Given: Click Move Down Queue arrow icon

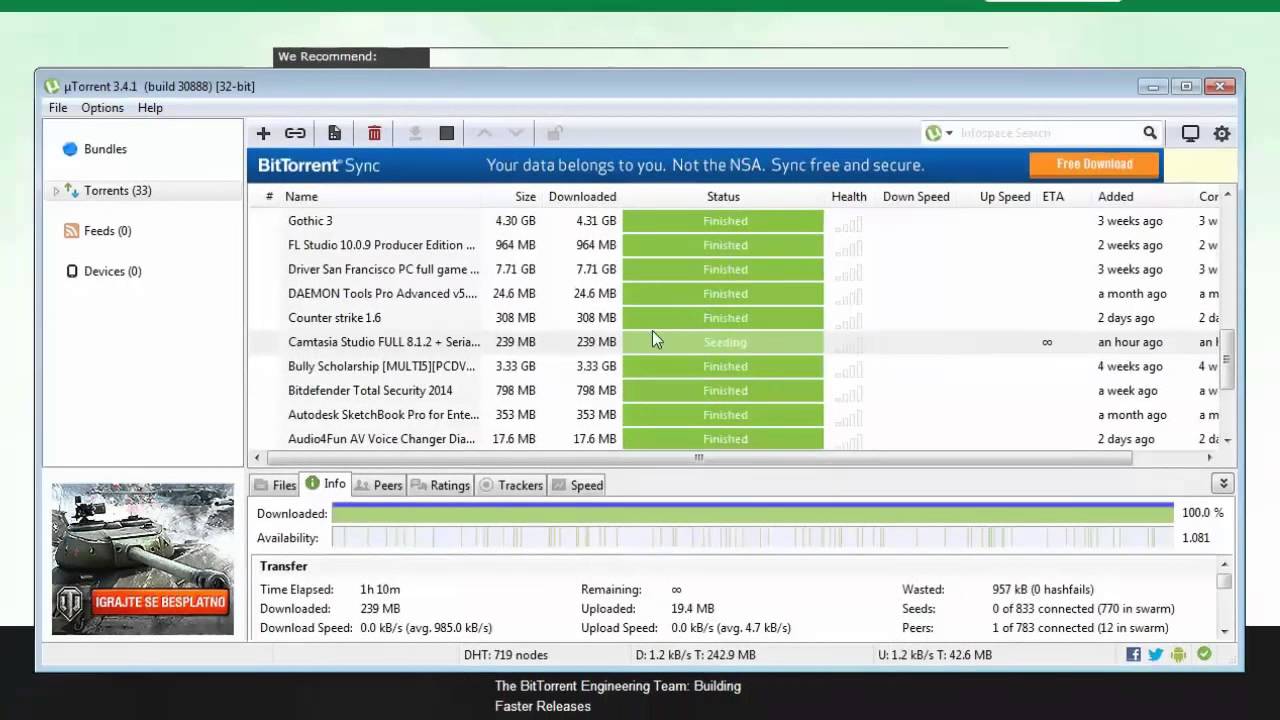Looking at the screenshot, I should tap(516, 133).
